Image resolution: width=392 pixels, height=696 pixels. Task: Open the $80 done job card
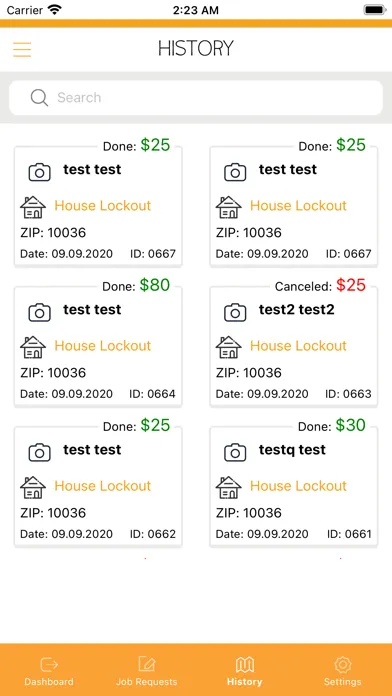click(x=98, y=346)
